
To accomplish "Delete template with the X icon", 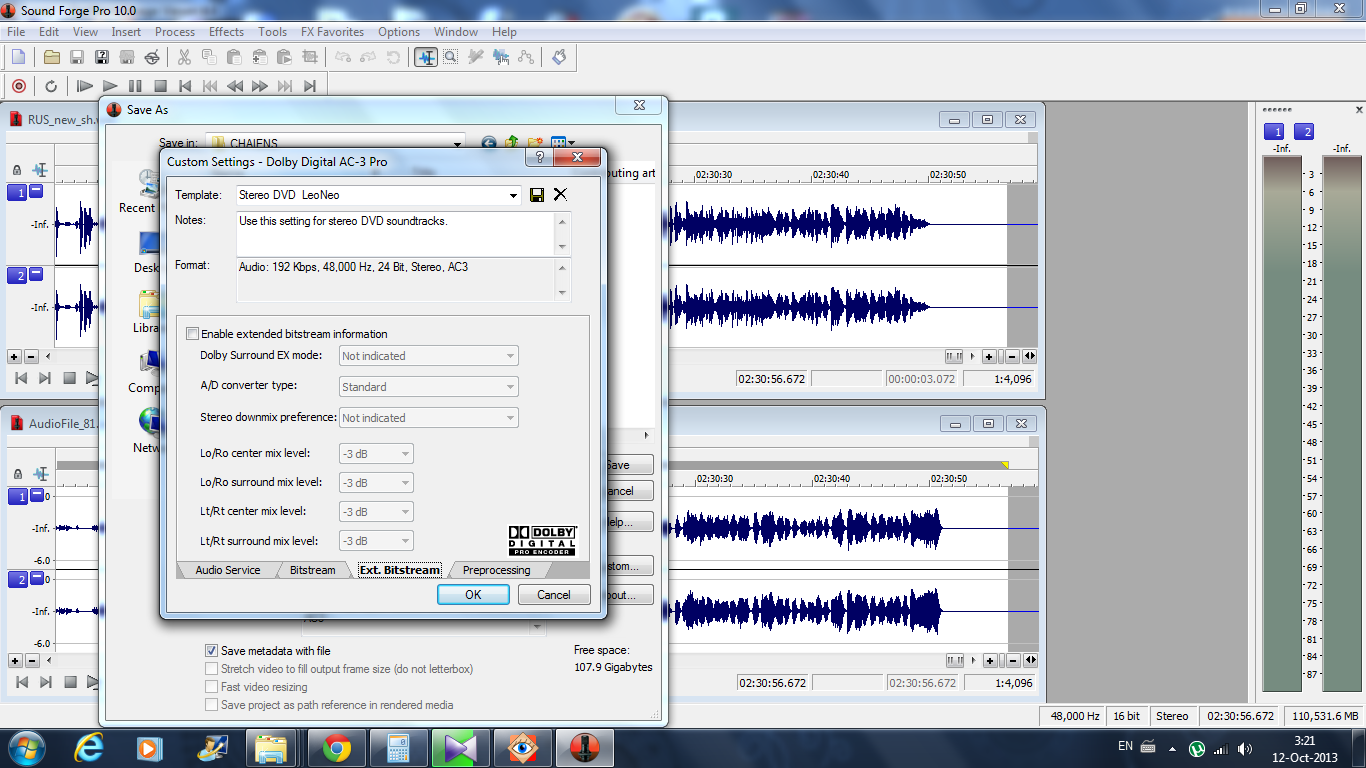I will pos(560,195).
